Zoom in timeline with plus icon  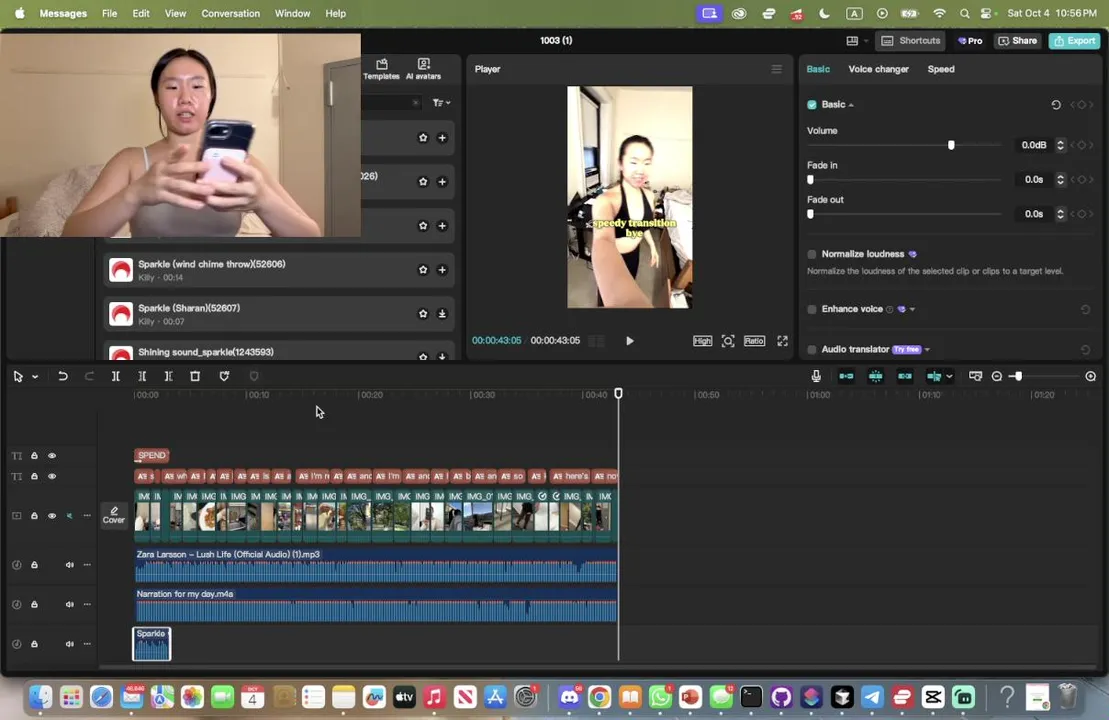pos(1091,376)
